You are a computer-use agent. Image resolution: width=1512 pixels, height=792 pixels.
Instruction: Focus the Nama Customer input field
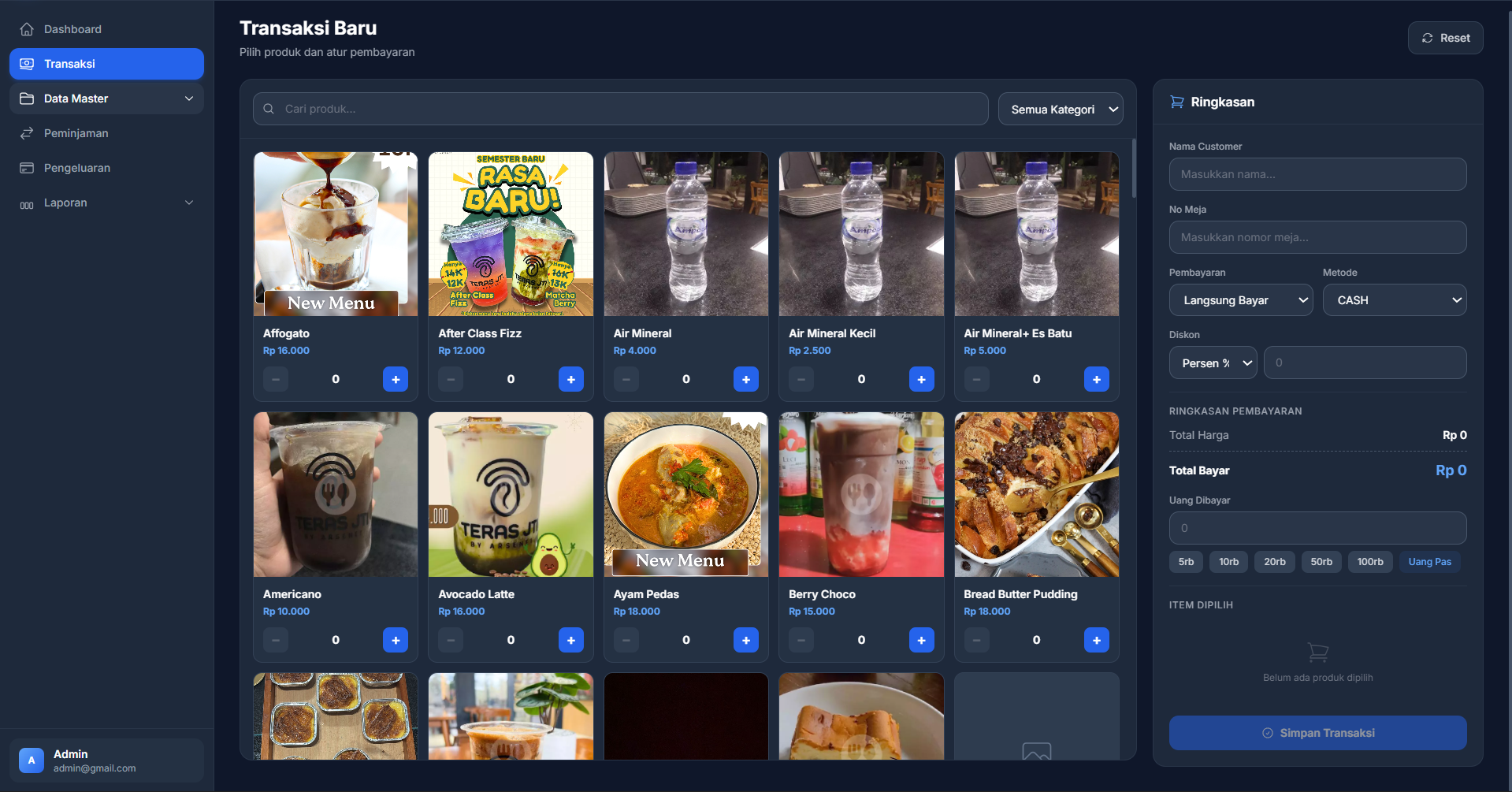1317,174
